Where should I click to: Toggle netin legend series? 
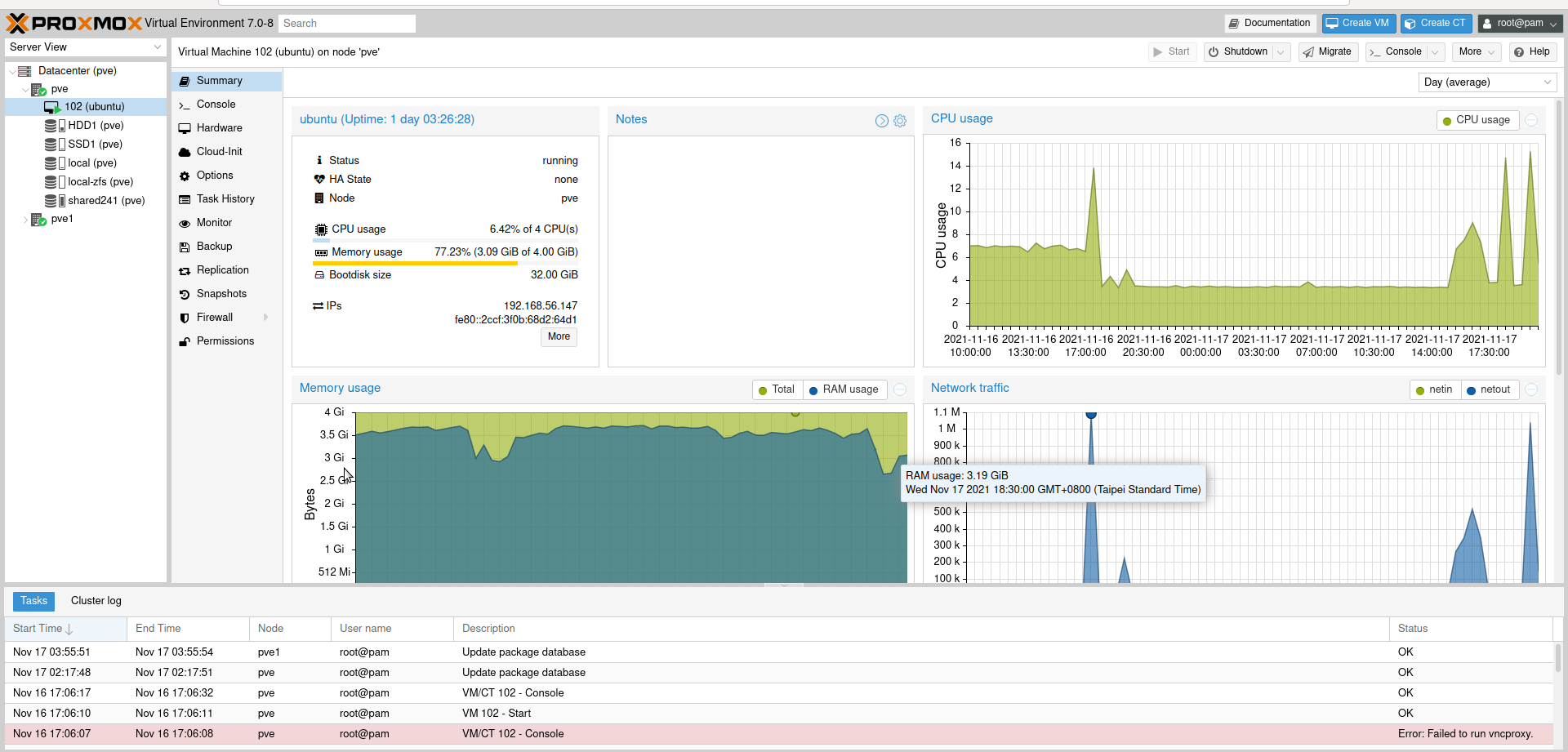pyautogui.click(x=1434, y=390)
